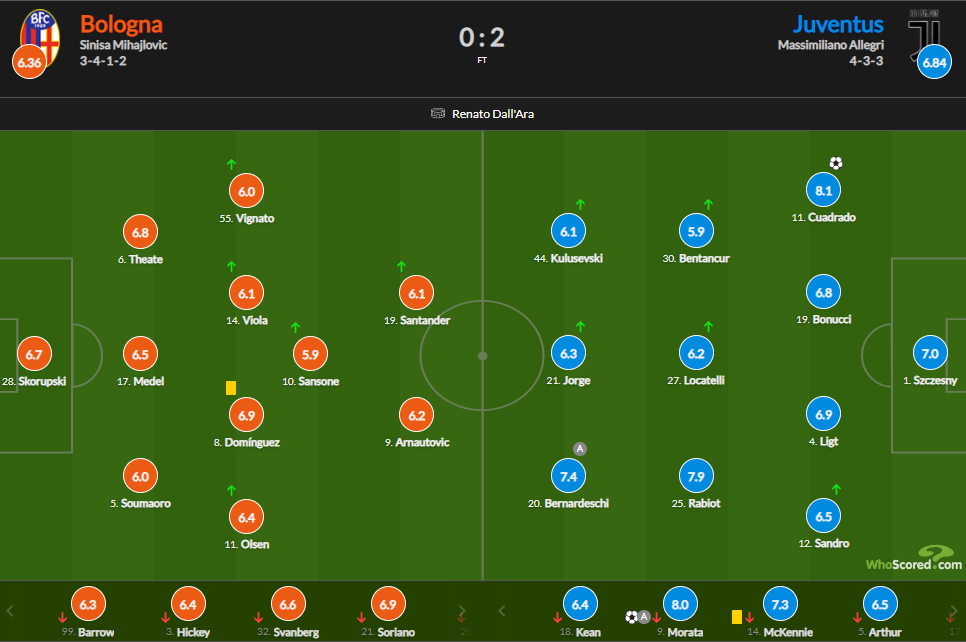This screenshot has width=966, height=642.
Task: Show more Juventus substitutes with right chevron
Action: pyautogui.click(x=954, y=611)
